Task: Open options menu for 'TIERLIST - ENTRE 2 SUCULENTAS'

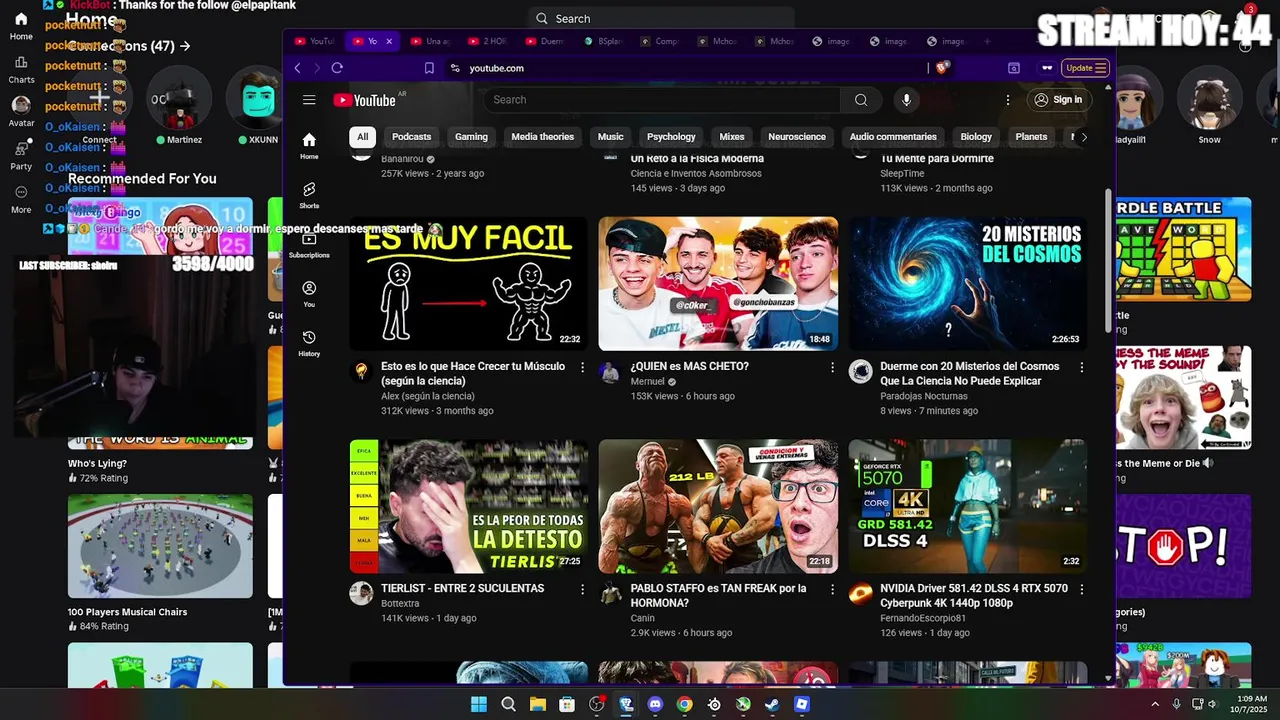Action: (x=582, y=590)
